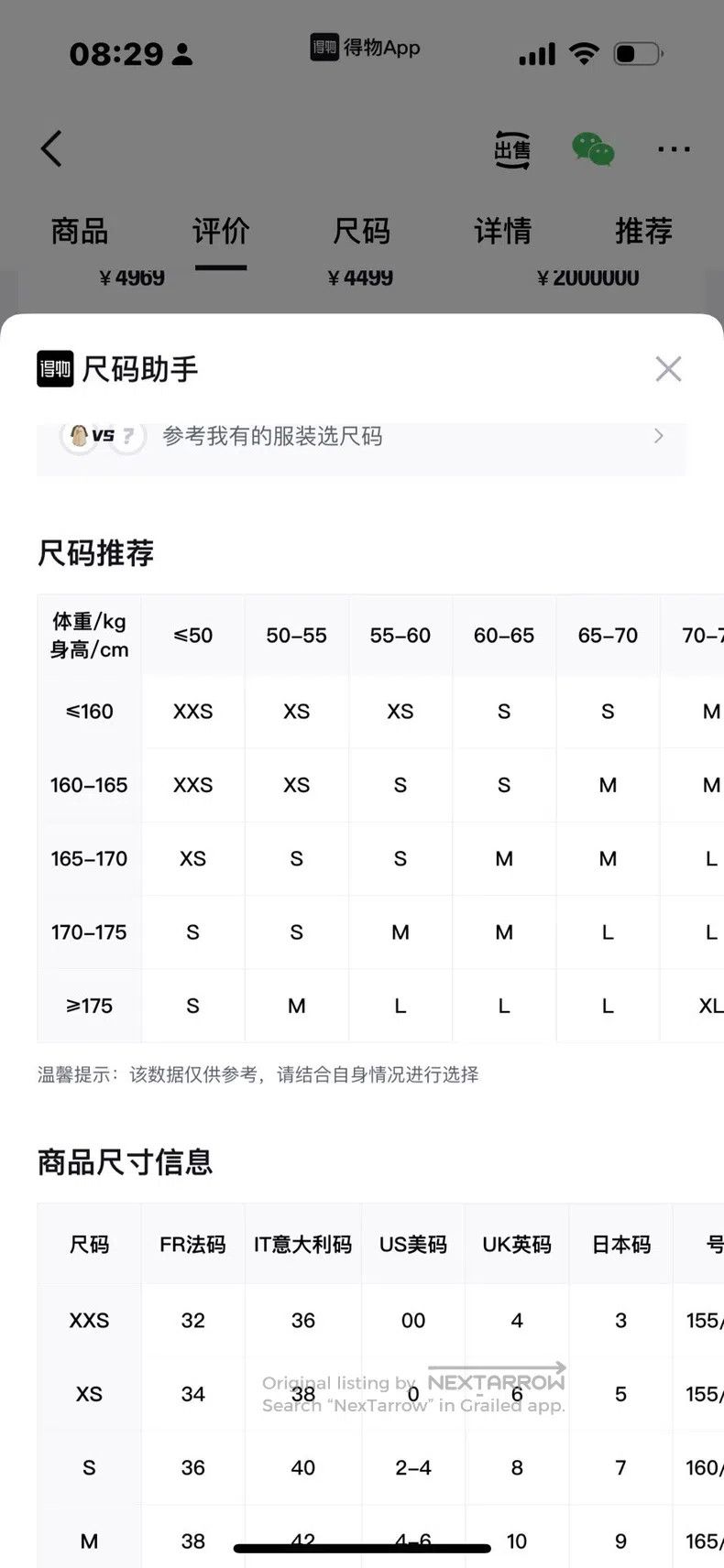The height and width of the screenshot is (1568, 724).
Task: Tap the 商品尺寸信息 heading
Action: click(125, 1161)
